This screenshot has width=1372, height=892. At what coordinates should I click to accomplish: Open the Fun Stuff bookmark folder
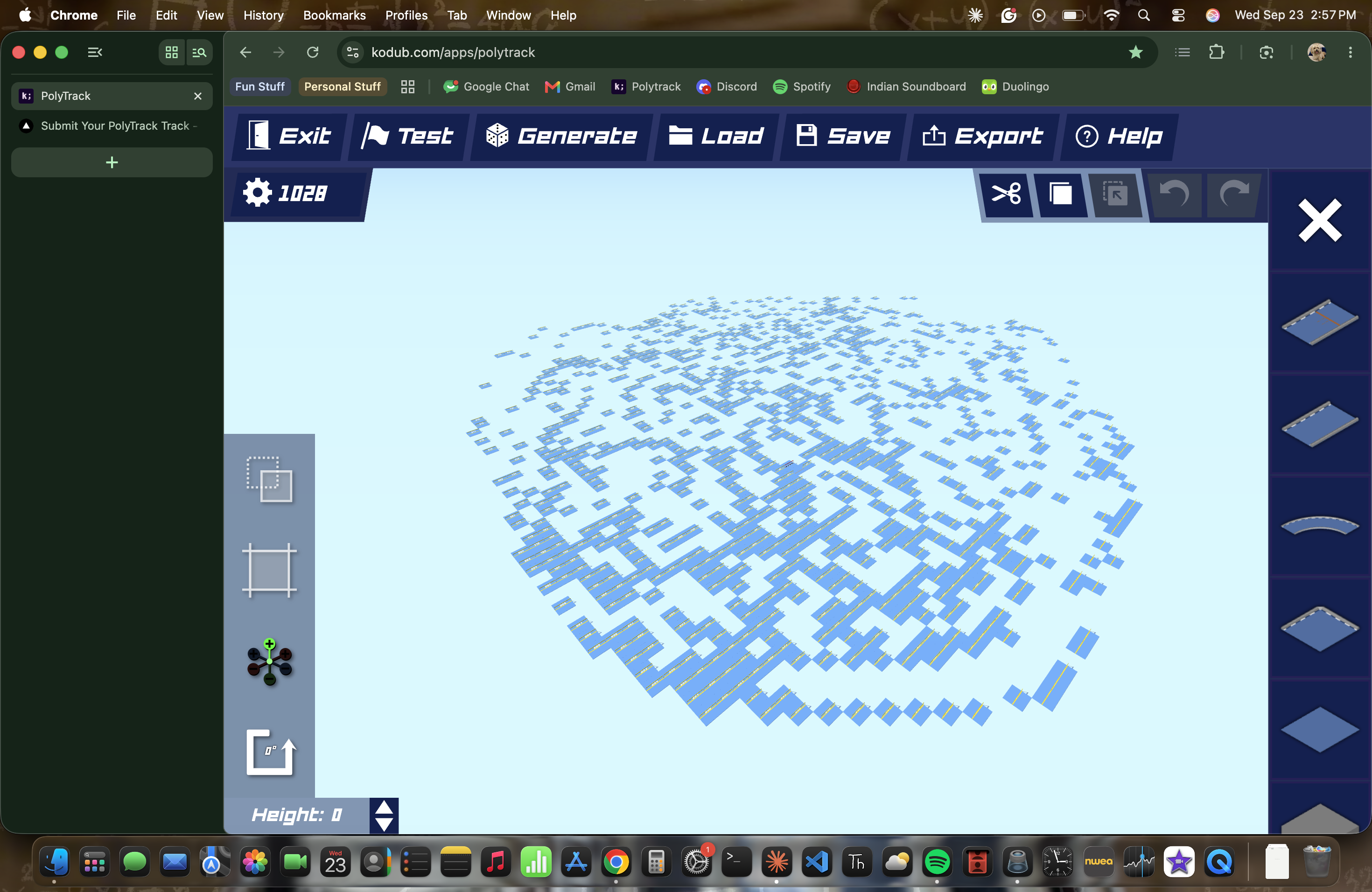(260, 86)
